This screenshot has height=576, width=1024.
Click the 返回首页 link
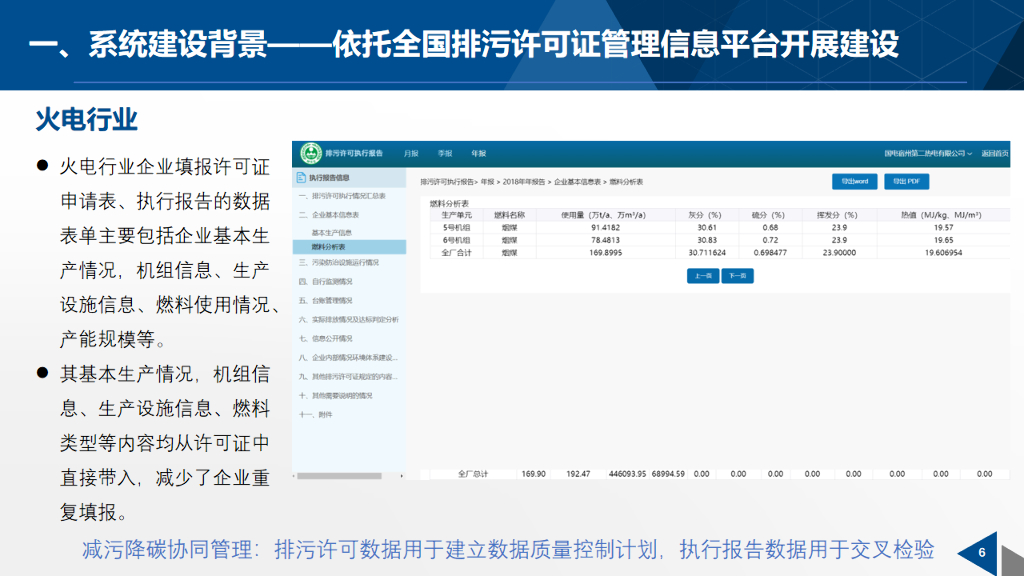(x=994, y=153)
